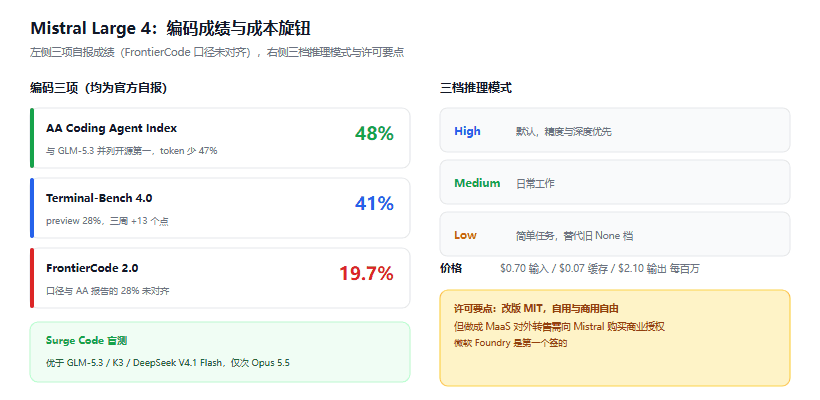Viewport: 820px width, 400px height.
Task: Click the line "优于 GLM-5.3 / K3 / DeepSeek V4.1 Flash"
Action: [168, 363]
